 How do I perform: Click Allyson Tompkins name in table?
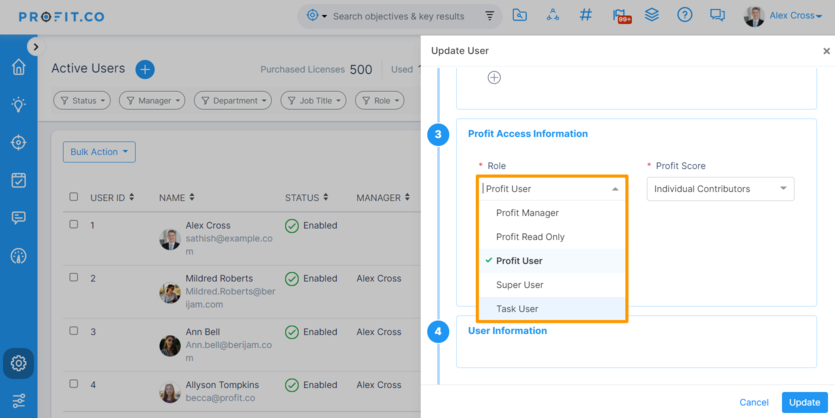coord(222,385)
